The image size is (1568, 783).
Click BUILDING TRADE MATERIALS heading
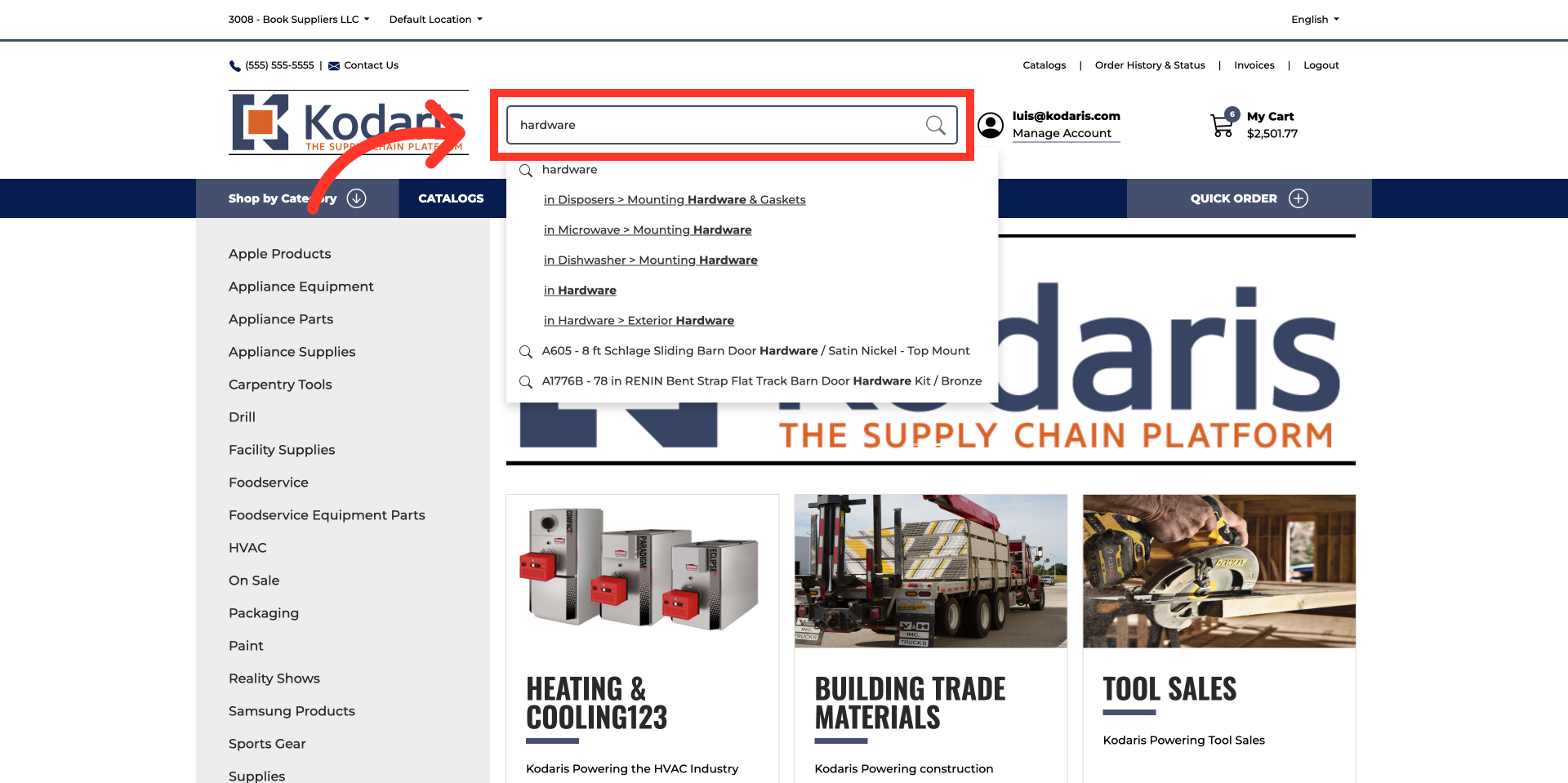[910, 703]
